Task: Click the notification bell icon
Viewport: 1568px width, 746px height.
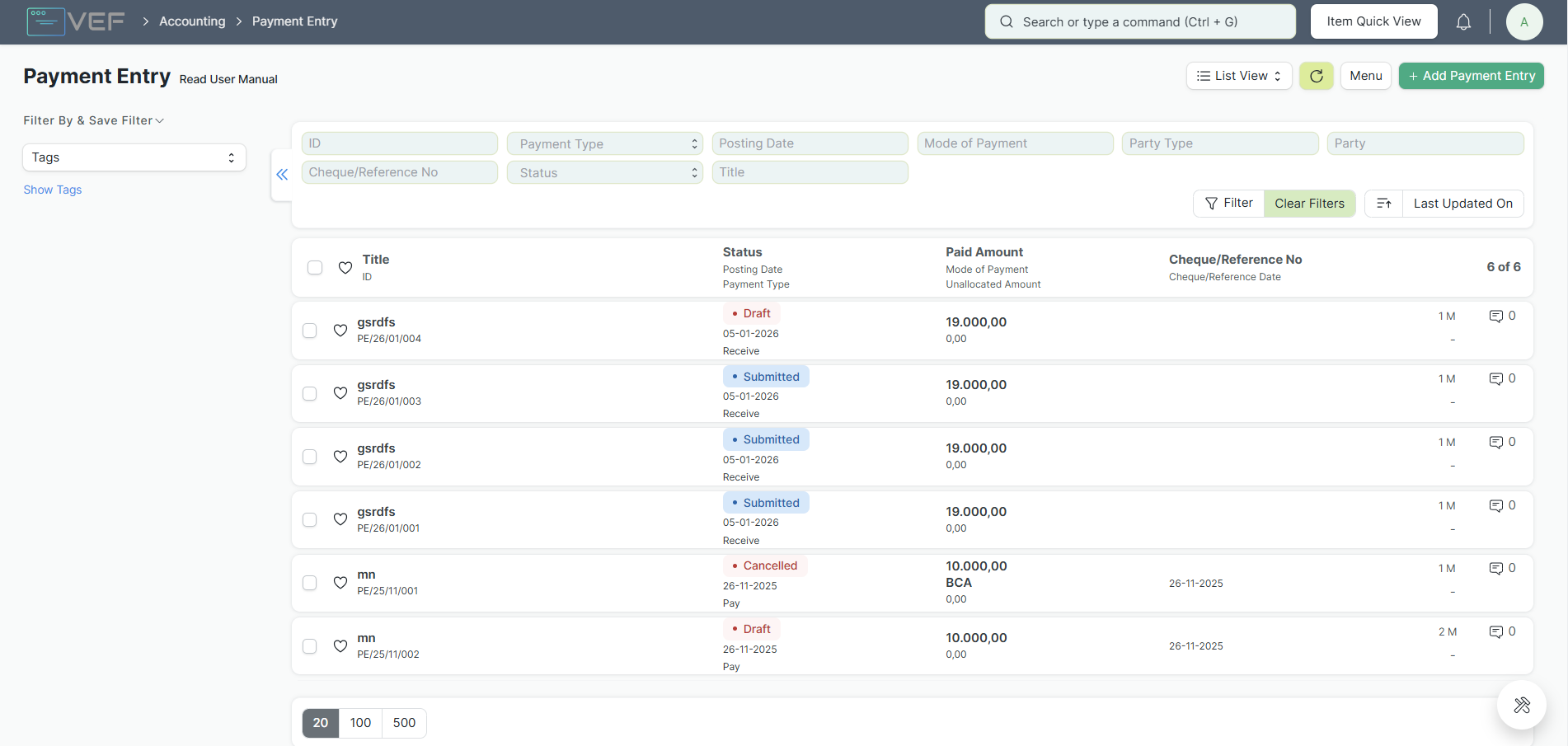Action: point(1463,22)
